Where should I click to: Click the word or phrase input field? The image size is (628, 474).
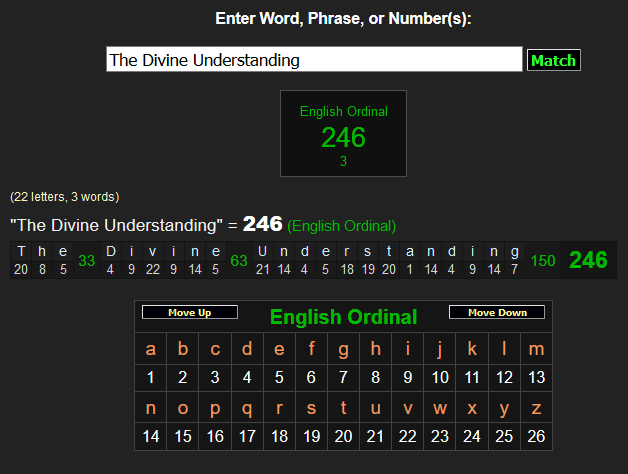pyautogui.click(x=314, y=60)
